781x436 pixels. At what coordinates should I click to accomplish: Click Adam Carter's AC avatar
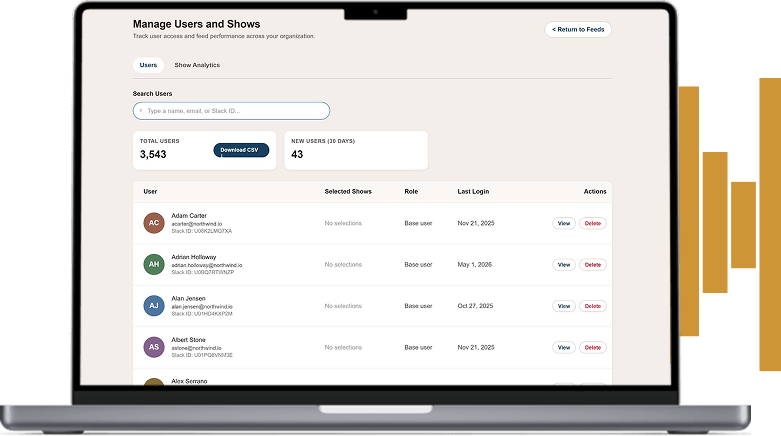pos(154,223)
